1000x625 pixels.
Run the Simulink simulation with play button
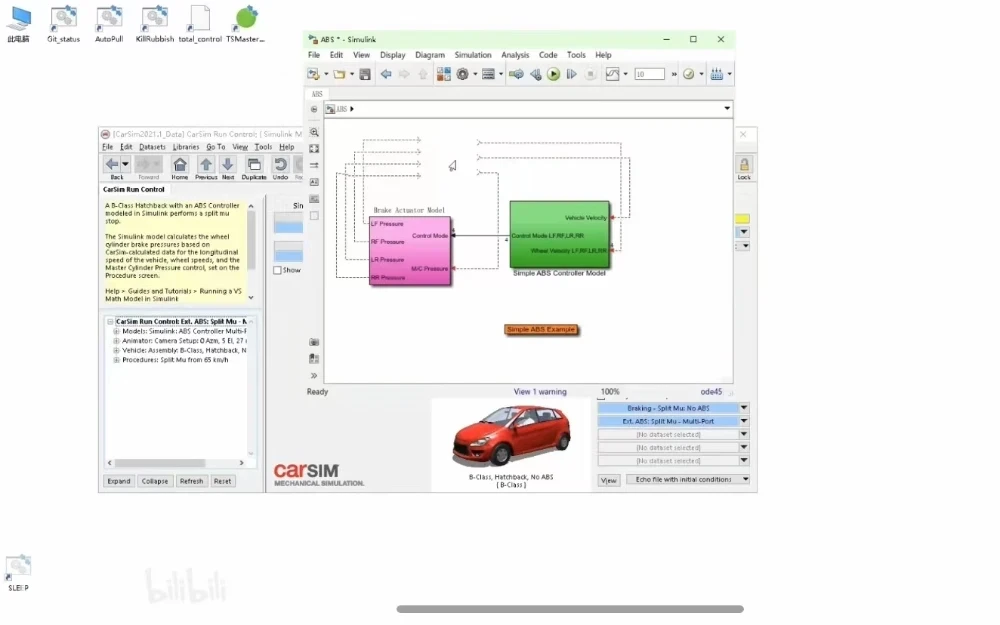[554, 75]
